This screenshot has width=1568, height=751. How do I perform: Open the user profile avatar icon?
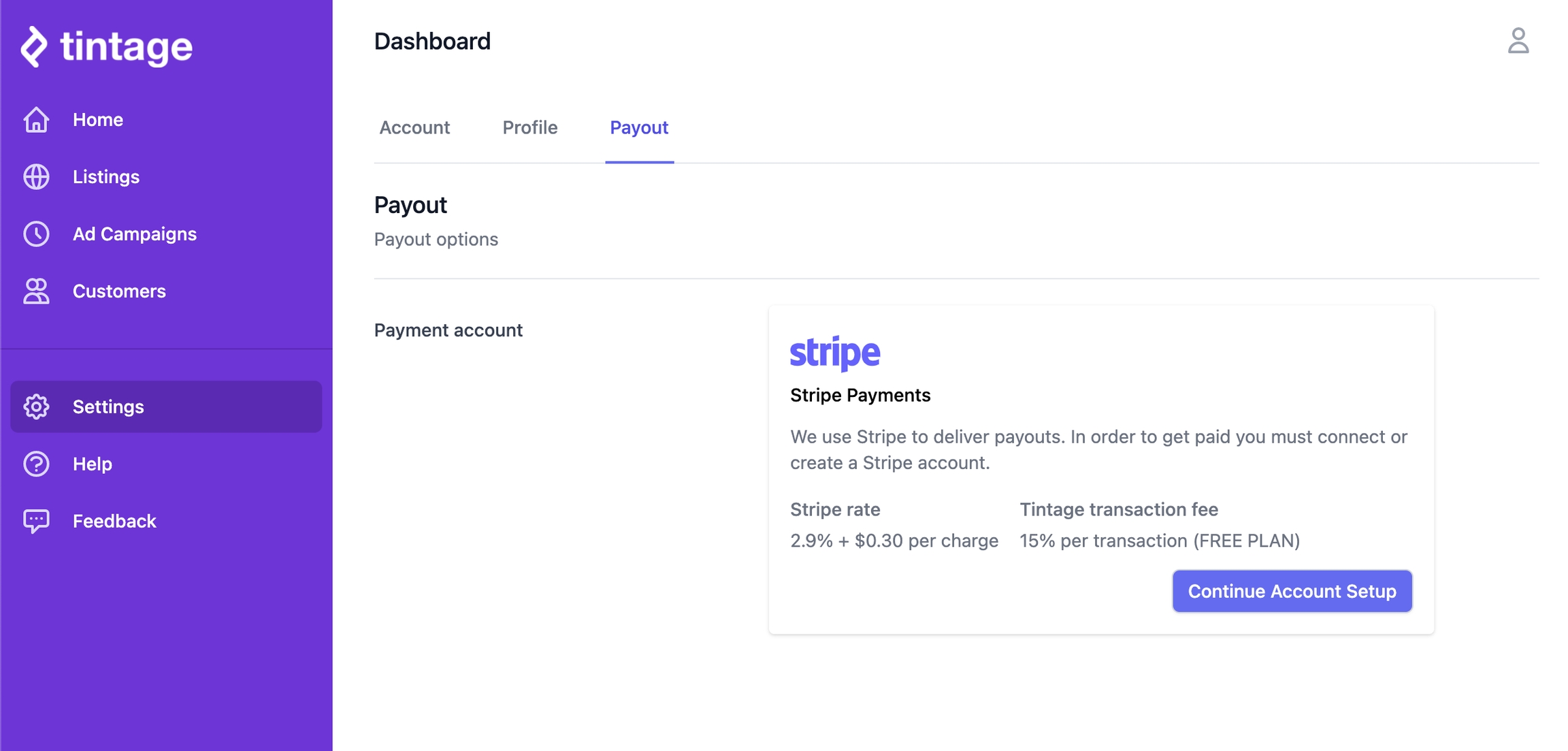click(1518, 41)
